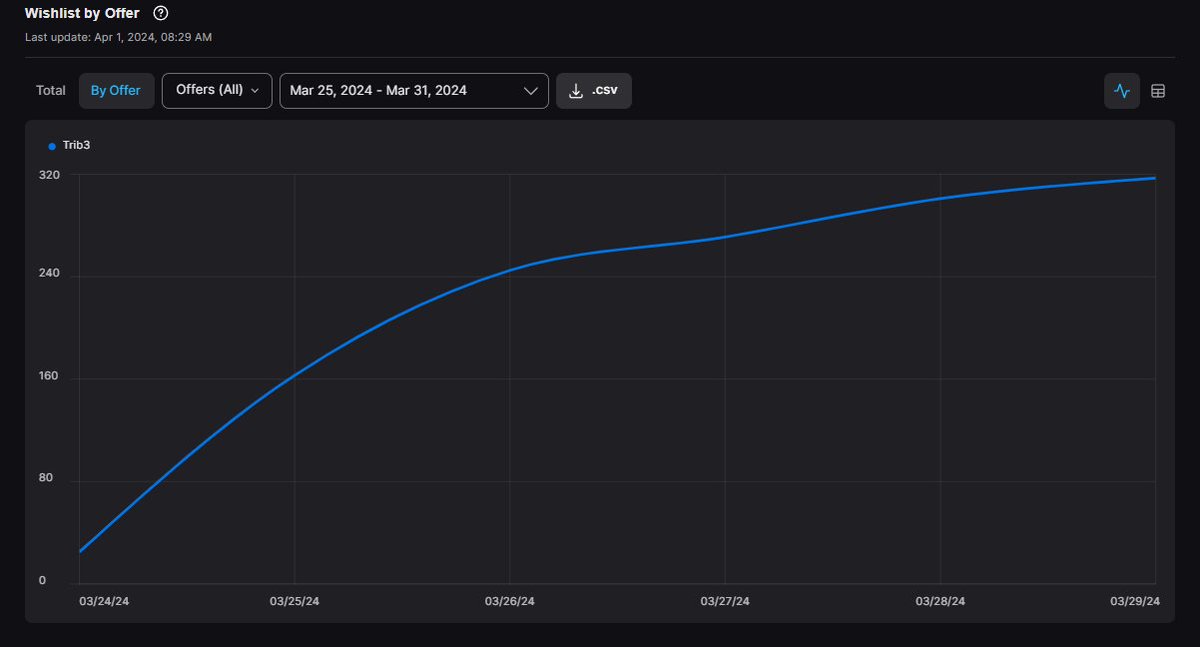1200x647 pixels.
Task: Click the 03/25/24 x-axis label
Action: click(x=295, y=602)
